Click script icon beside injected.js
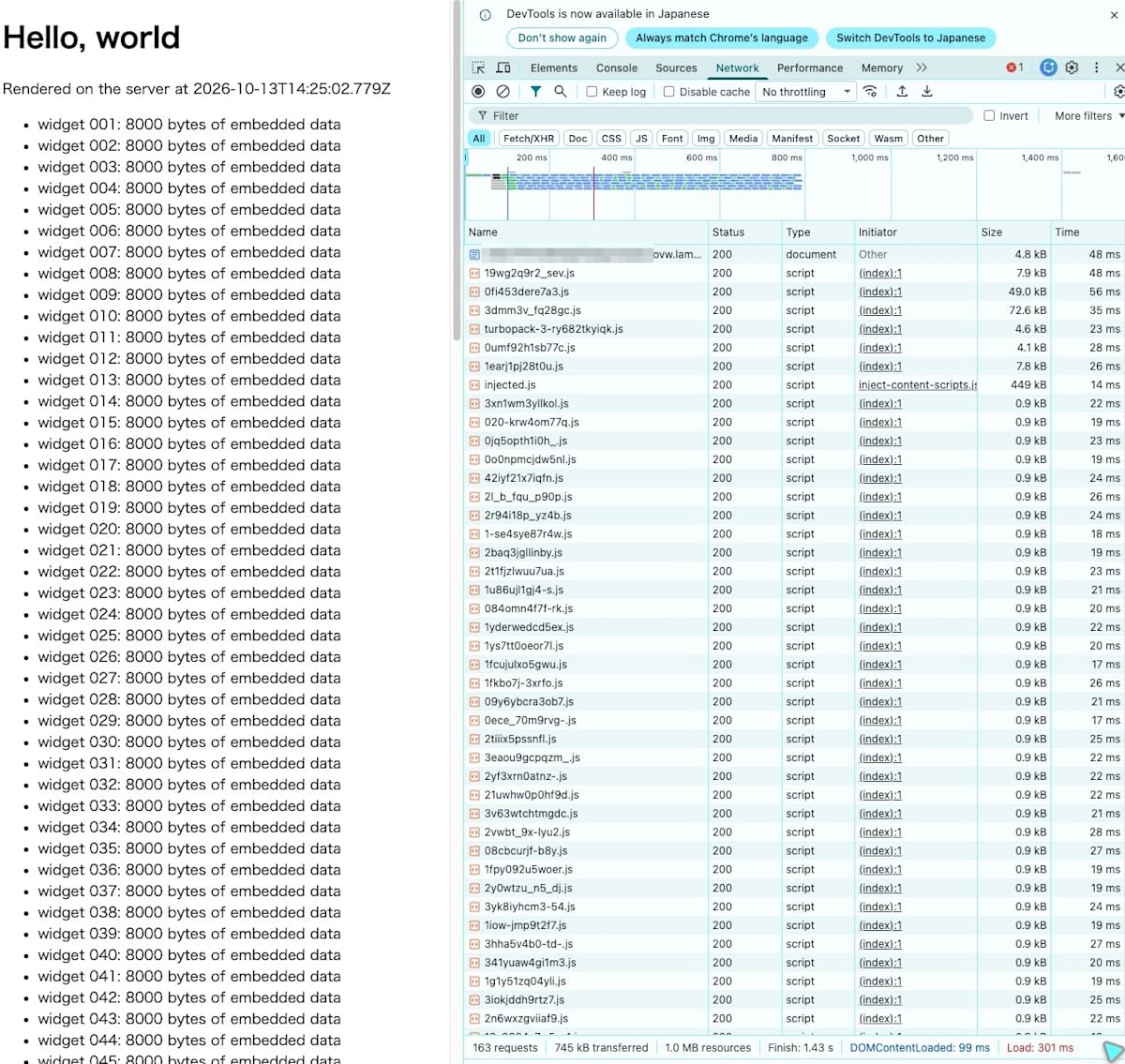This screenshot has height=1064, width=1125. click(474, 385)
